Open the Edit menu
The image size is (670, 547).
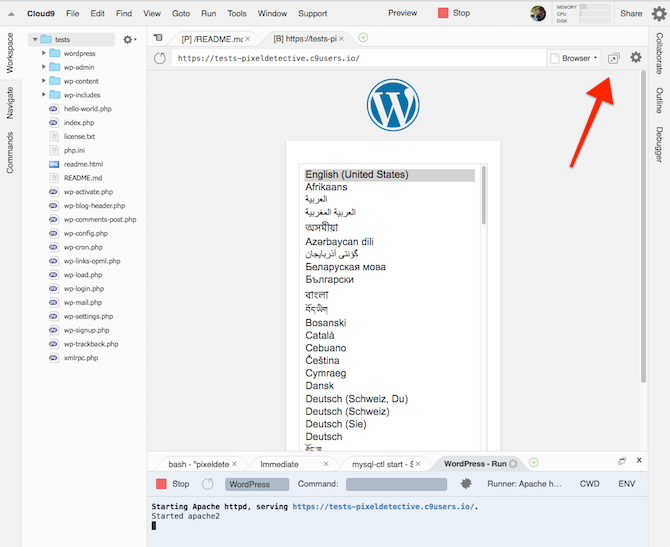(97, 13)
